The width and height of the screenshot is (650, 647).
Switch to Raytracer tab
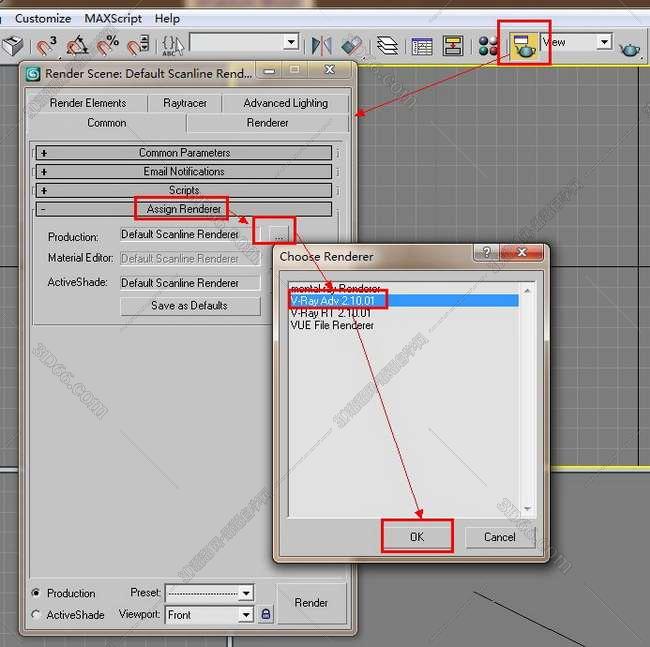click(x=184, y=103)
